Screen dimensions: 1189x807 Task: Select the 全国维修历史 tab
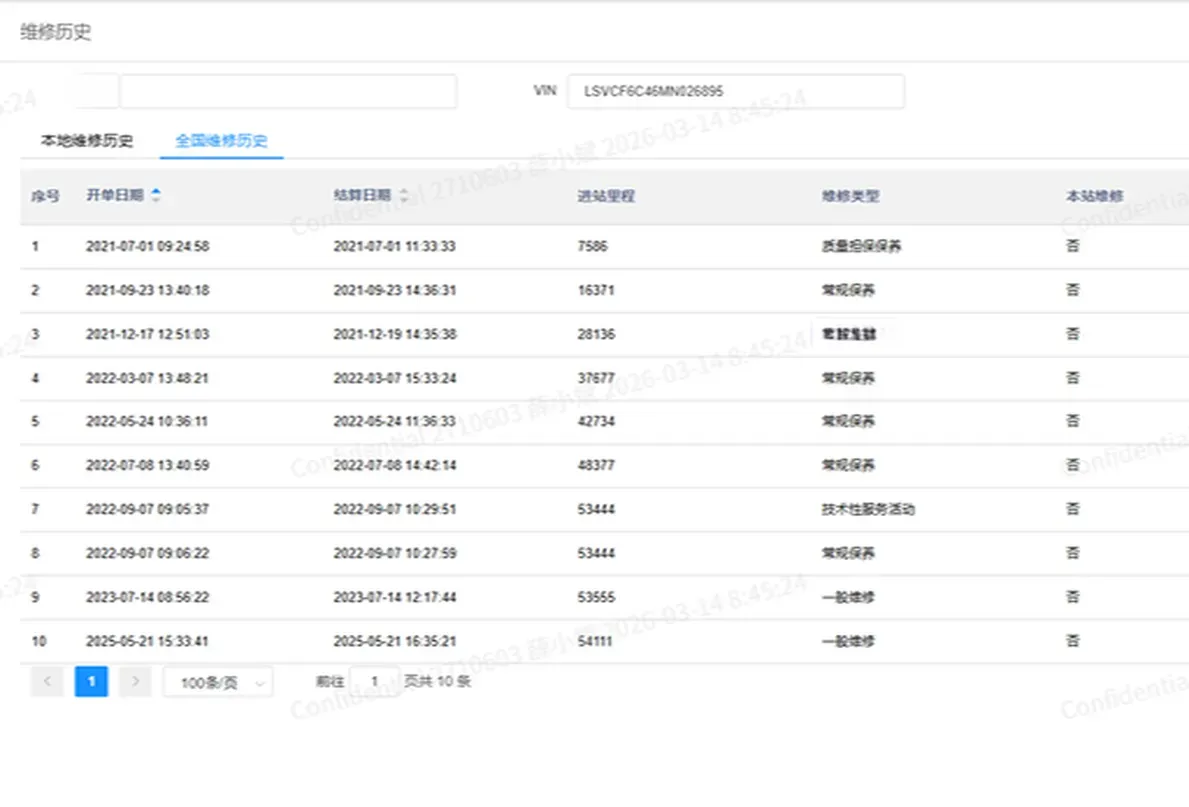click(x=221, y=141)
